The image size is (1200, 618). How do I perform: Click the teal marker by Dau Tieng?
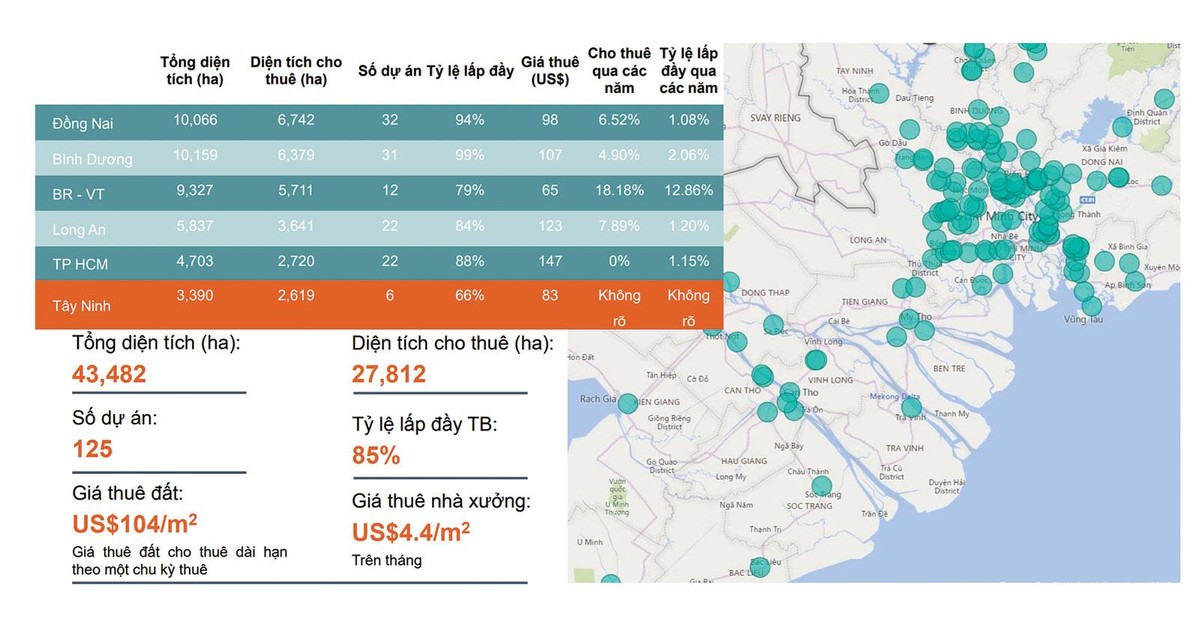pyautogui.click(x=881, y=94)
